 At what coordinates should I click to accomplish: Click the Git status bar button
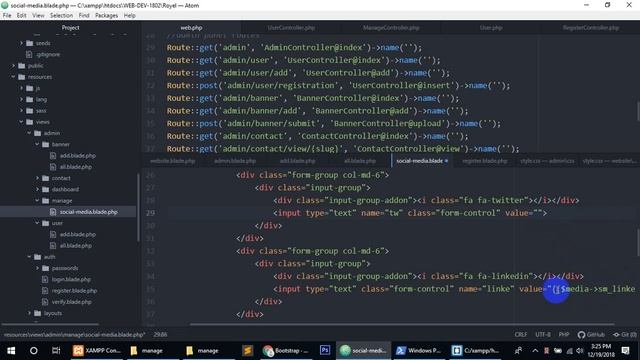tap(624, 335)
